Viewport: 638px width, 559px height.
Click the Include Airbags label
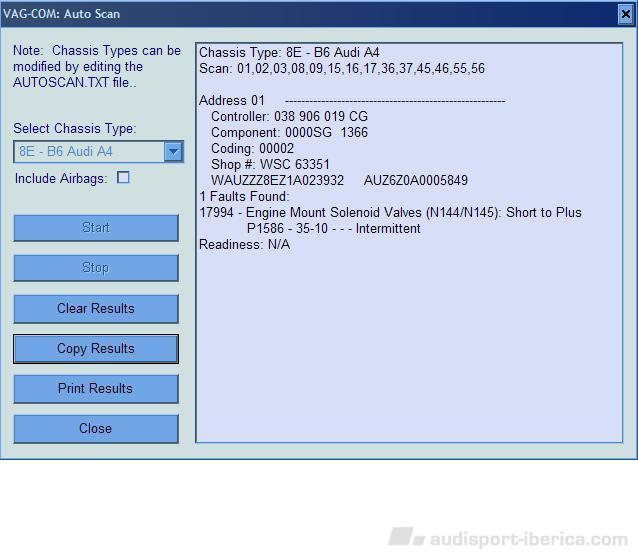pos(61,178)
